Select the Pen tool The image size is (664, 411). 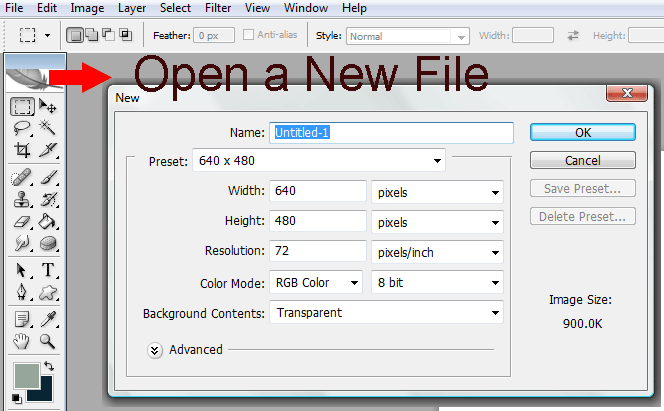coord(22,292)
